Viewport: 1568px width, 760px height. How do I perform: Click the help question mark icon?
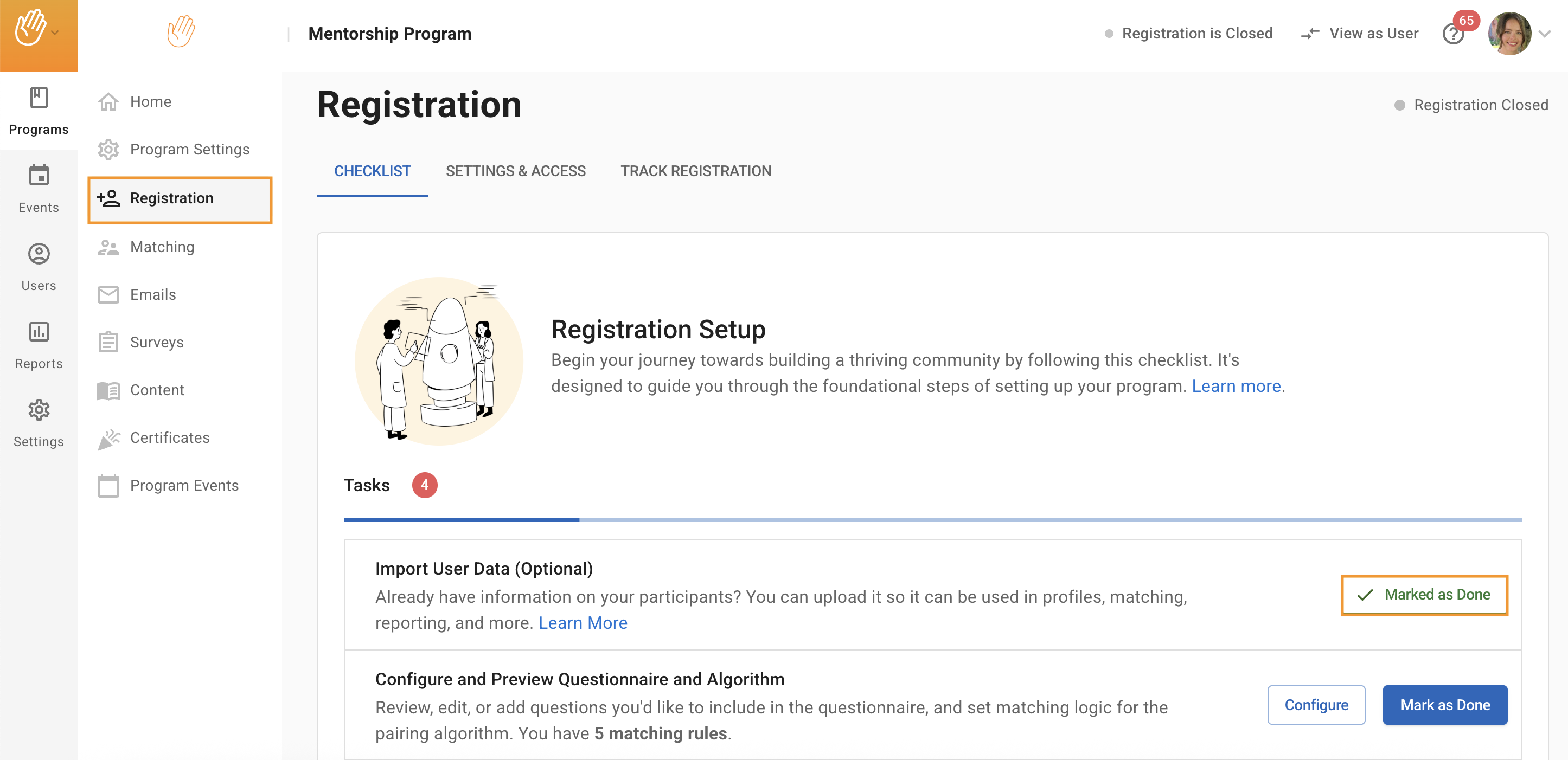[x=1452, y=35]
